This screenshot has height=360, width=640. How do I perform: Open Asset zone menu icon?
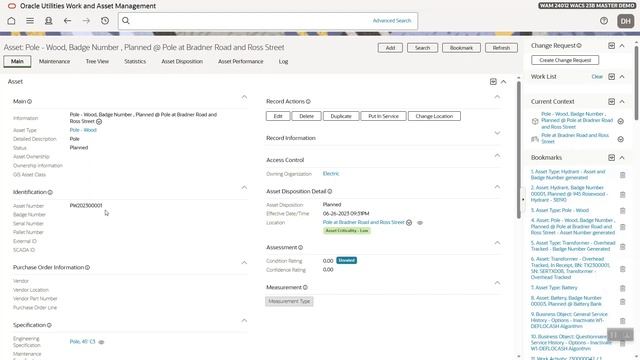493,82
